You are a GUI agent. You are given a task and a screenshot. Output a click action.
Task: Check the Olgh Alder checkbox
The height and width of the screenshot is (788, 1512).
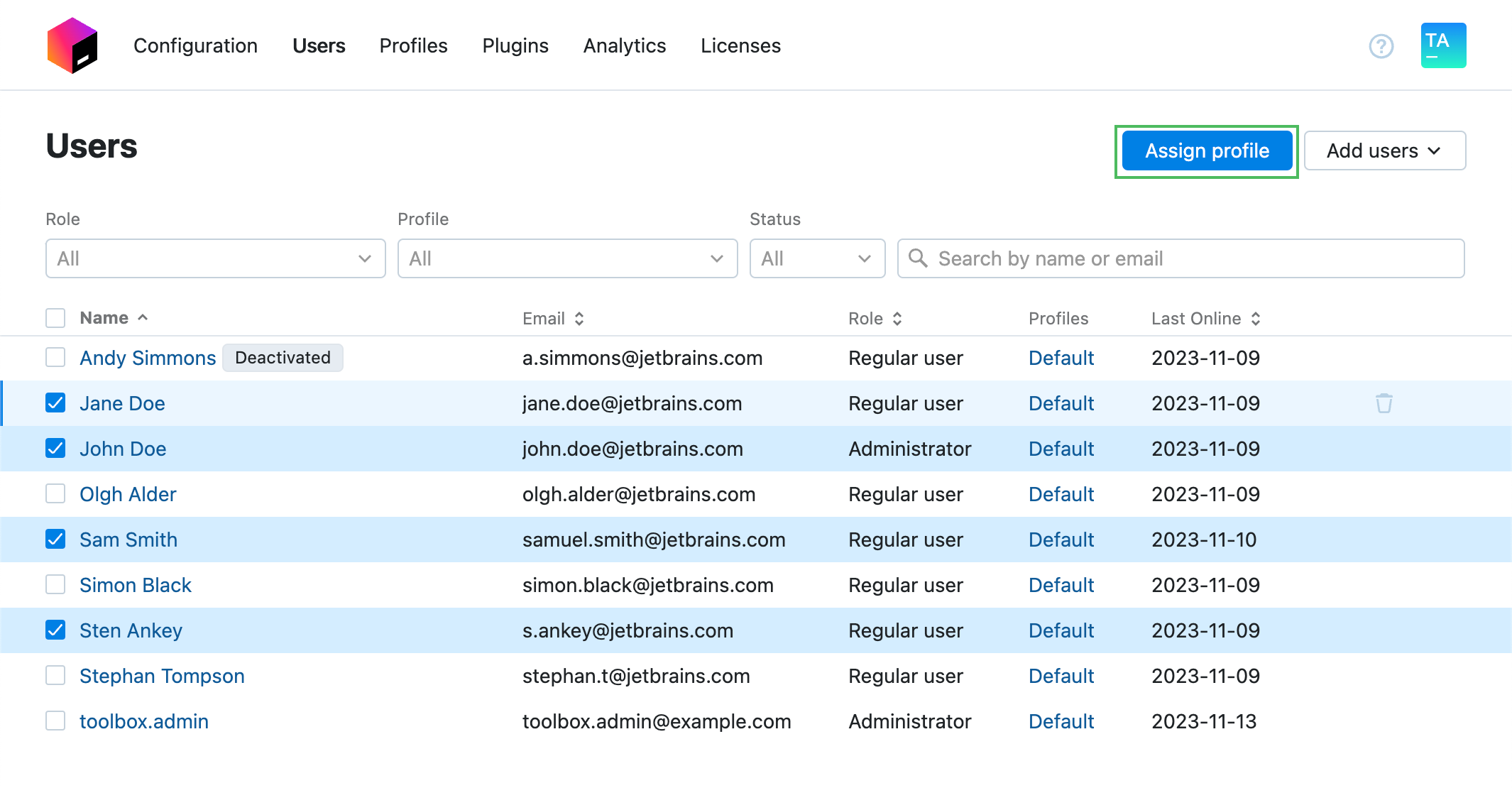point(55,493)
